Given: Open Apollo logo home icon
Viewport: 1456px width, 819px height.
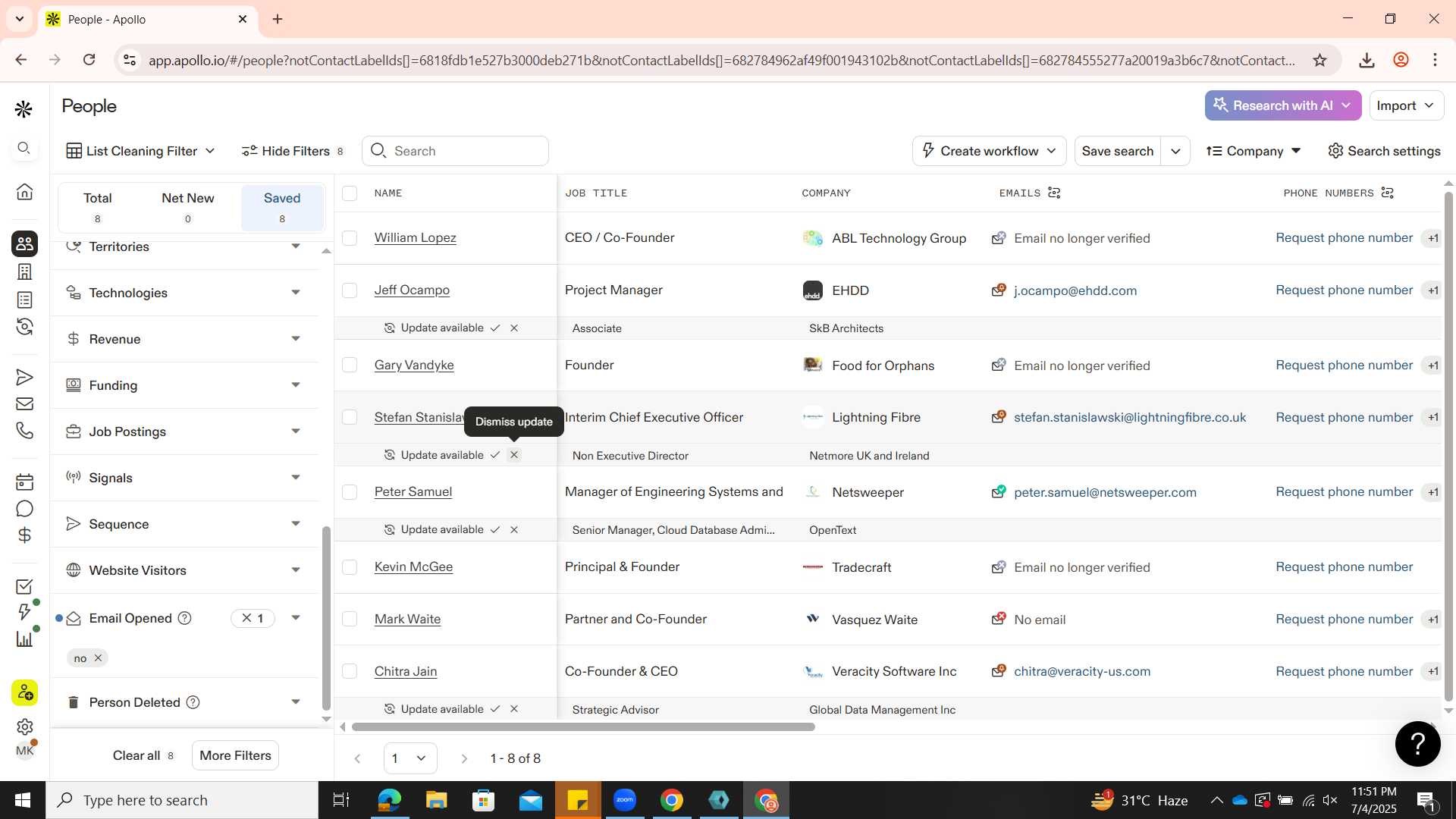Looking at the screenshot, I should click(x=24, y=109).
